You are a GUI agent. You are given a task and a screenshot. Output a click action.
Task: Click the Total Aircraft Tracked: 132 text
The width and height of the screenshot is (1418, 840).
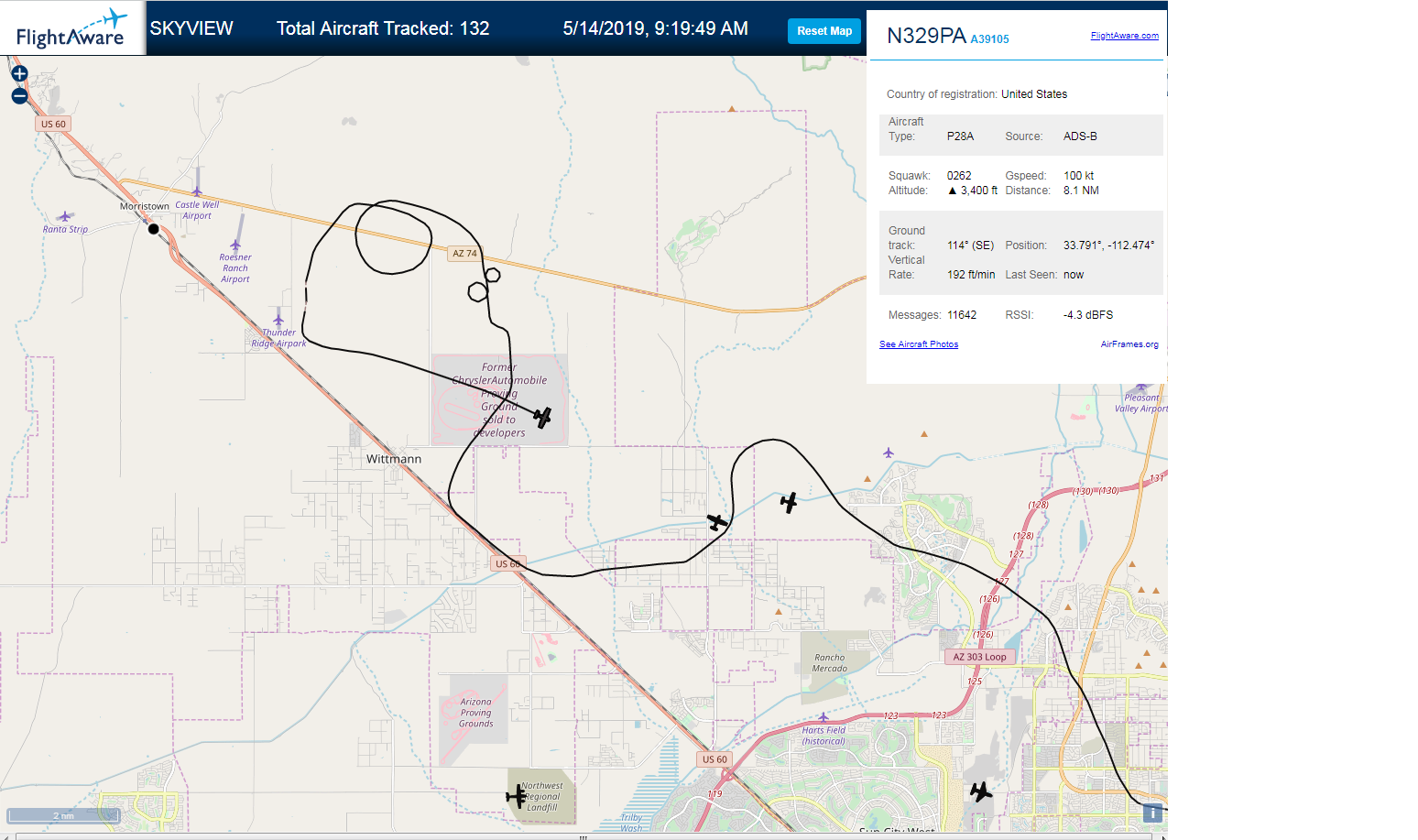[383, 28]
